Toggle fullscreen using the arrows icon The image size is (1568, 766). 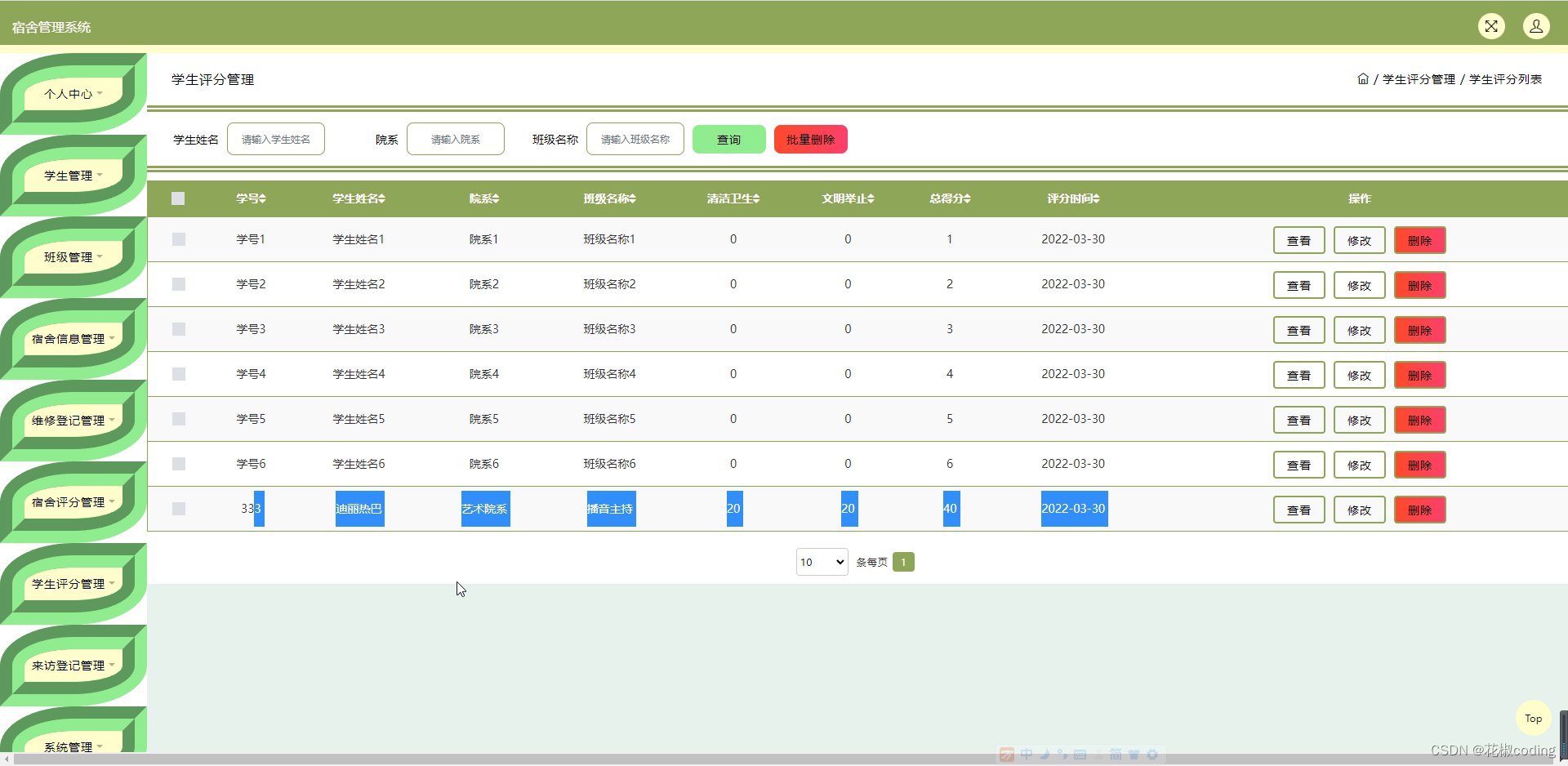1492,25
